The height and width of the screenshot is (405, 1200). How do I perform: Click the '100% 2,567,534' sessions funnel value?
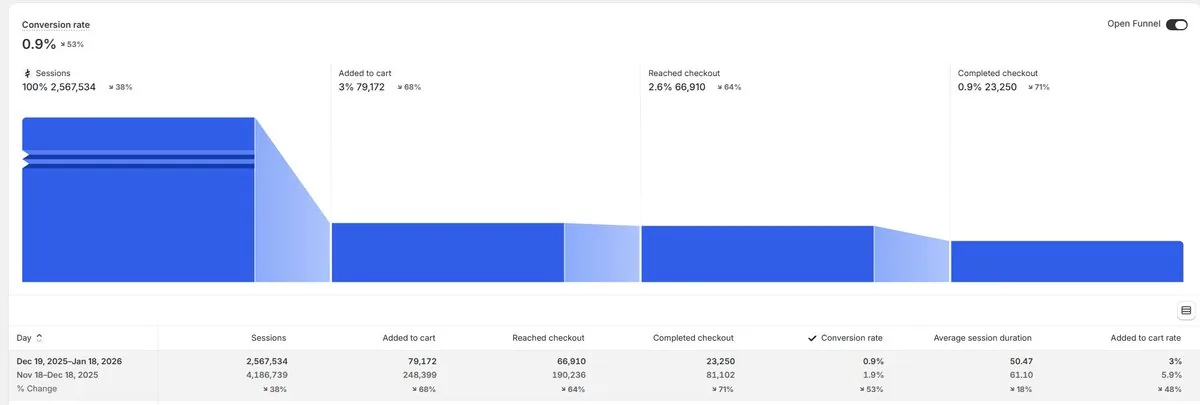59,87
